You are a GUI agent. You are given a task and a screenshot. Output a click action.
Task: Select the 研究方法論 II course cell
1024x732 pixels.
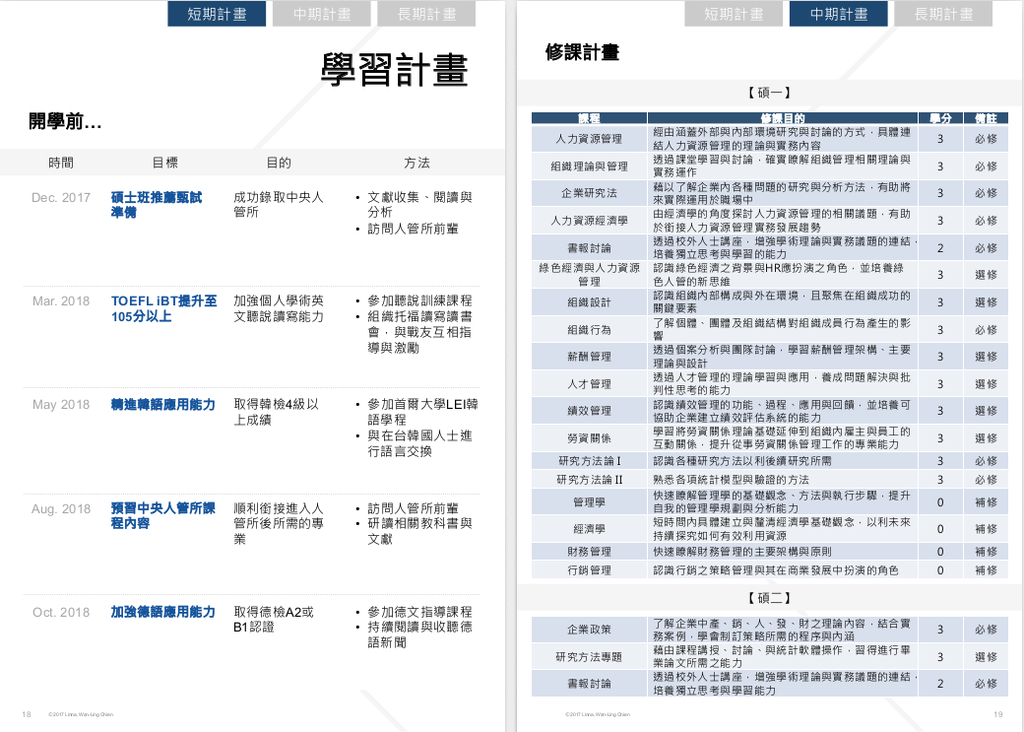pos(589,480)
